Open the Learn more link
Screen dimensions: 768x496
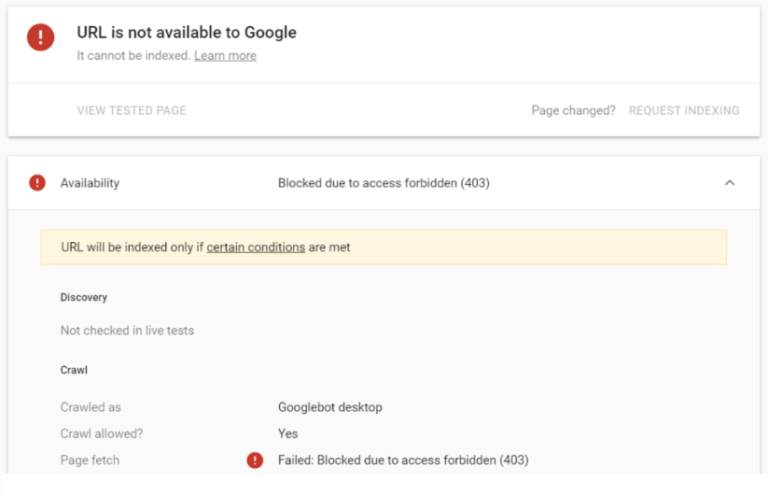tap(225, 56)
